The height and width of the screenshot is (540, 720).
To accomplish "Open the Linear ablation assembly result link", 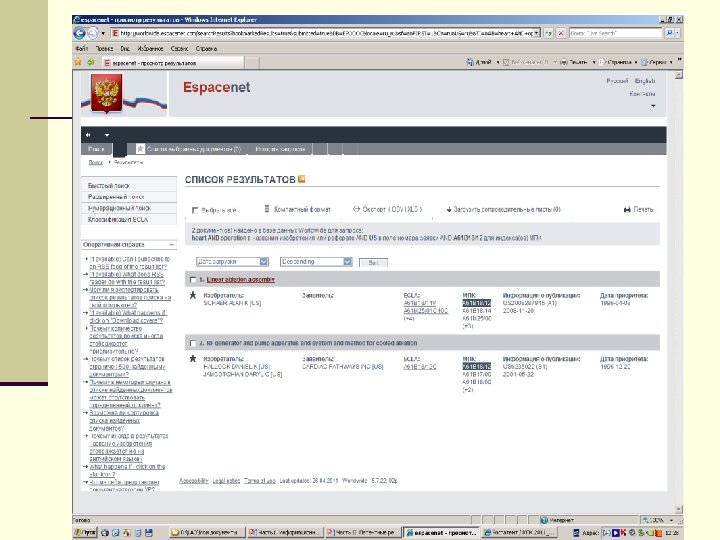I will (241, 280).
